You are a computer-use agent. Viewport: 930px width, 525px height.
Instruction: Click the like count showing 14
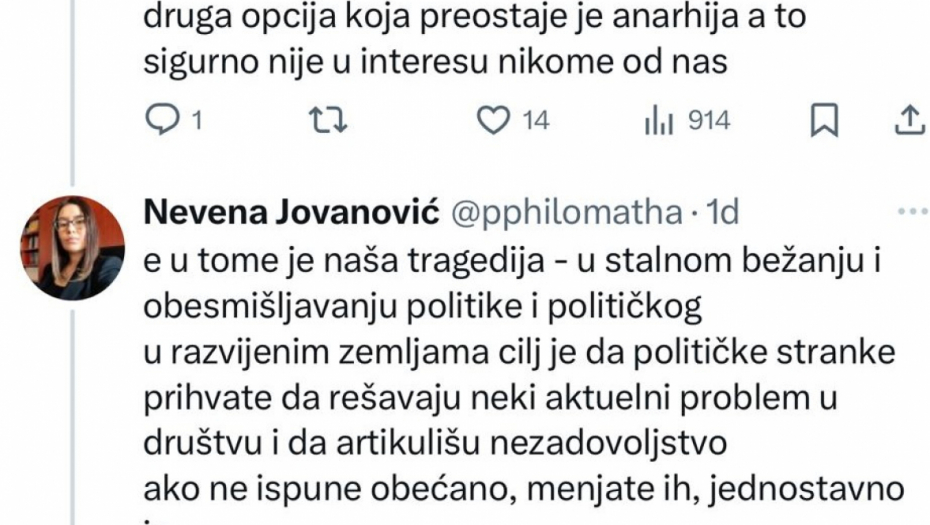point(536,122)
